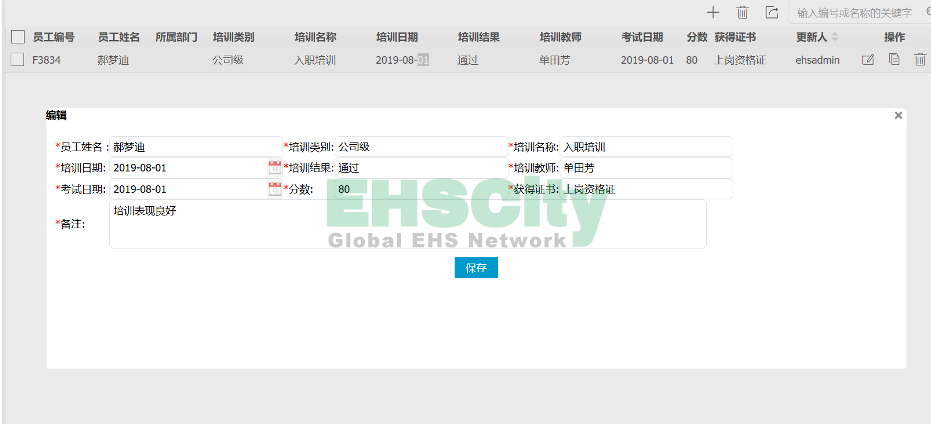Viewport: 931px width, 424px height.
Task: Click the 员工姓名 column header
Action: click(x=119, y=37)
